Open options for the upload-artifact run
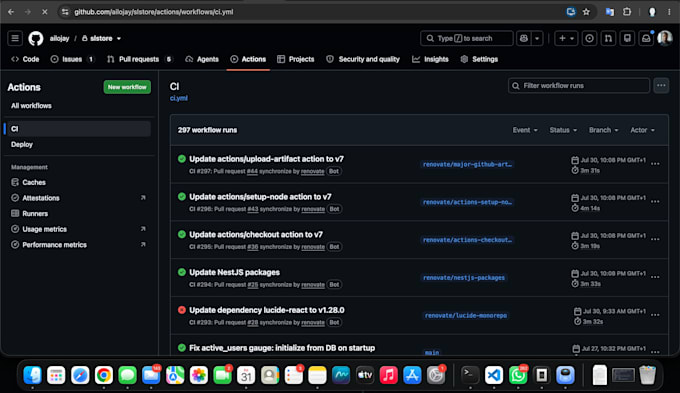Viewport: 680px width, 393px height. 655,164
